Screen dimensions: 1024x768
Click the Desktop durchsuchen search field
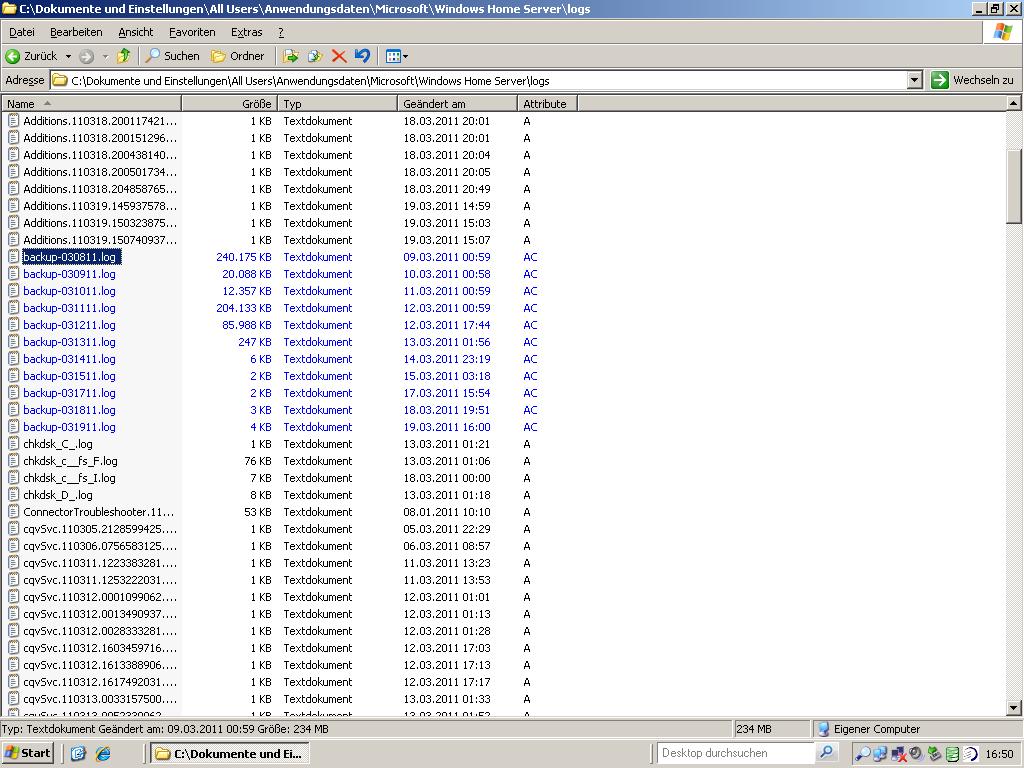735,753
